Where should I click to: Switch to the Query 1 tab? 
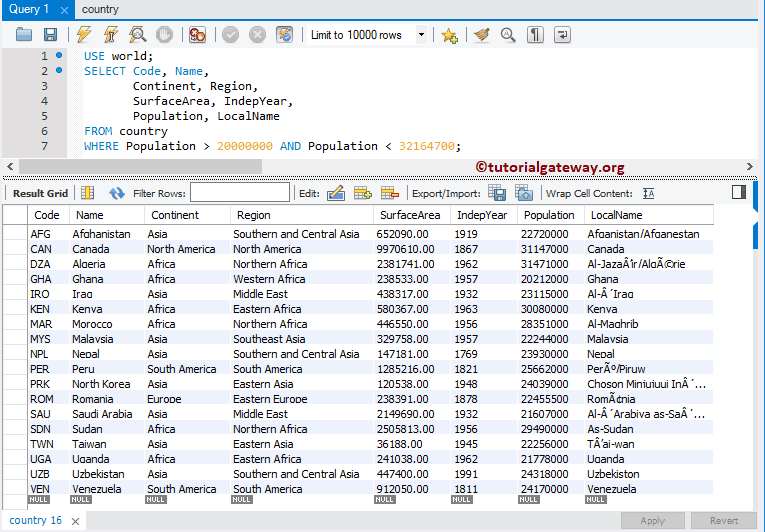[x=29, y=9]
